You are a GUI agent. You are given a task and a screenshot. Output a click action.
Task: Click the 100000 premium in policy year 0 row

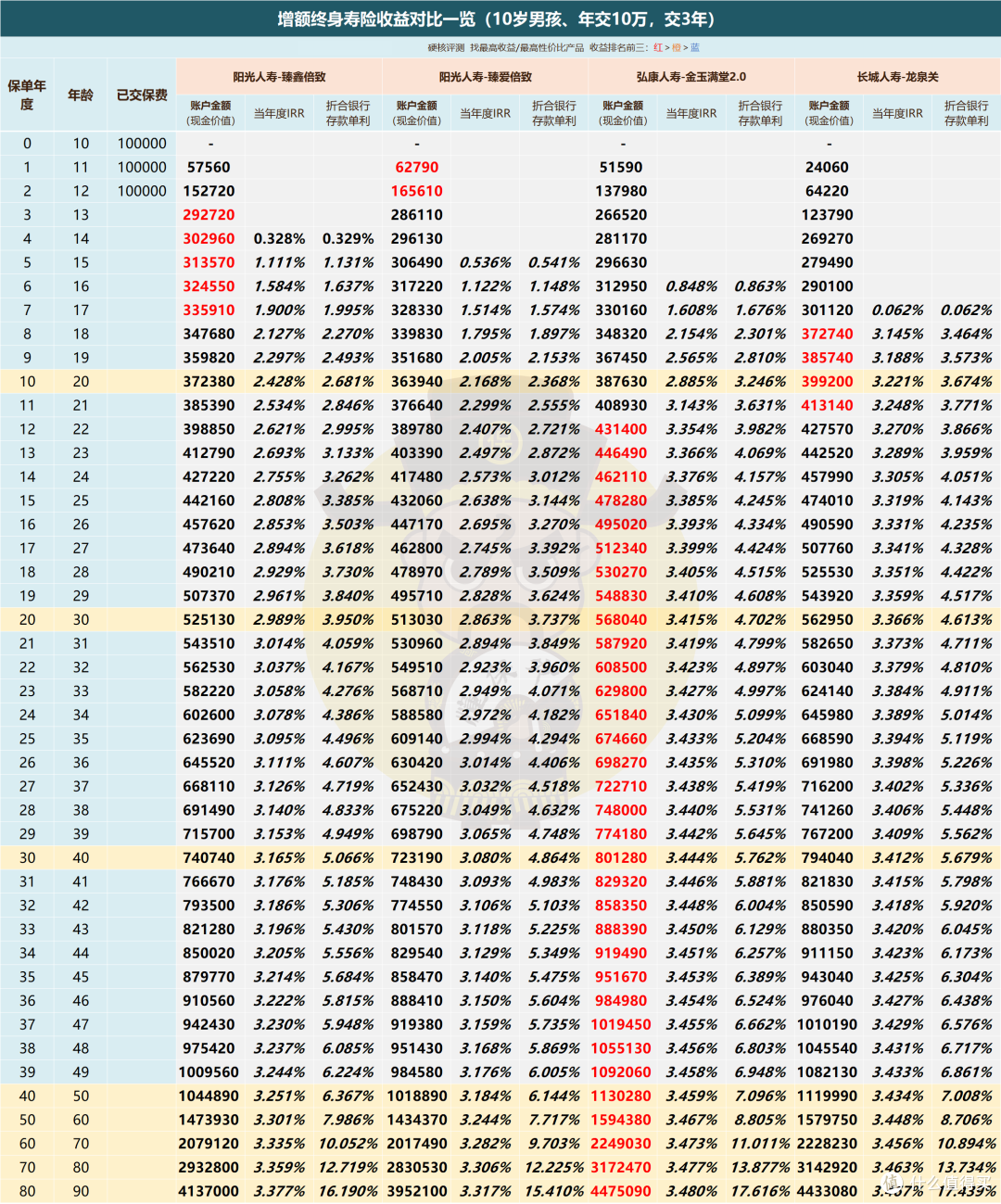point(142,144)
